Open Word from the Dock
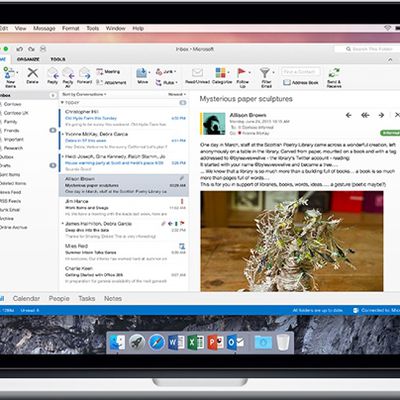400x400 pixels. coord(176,342)
